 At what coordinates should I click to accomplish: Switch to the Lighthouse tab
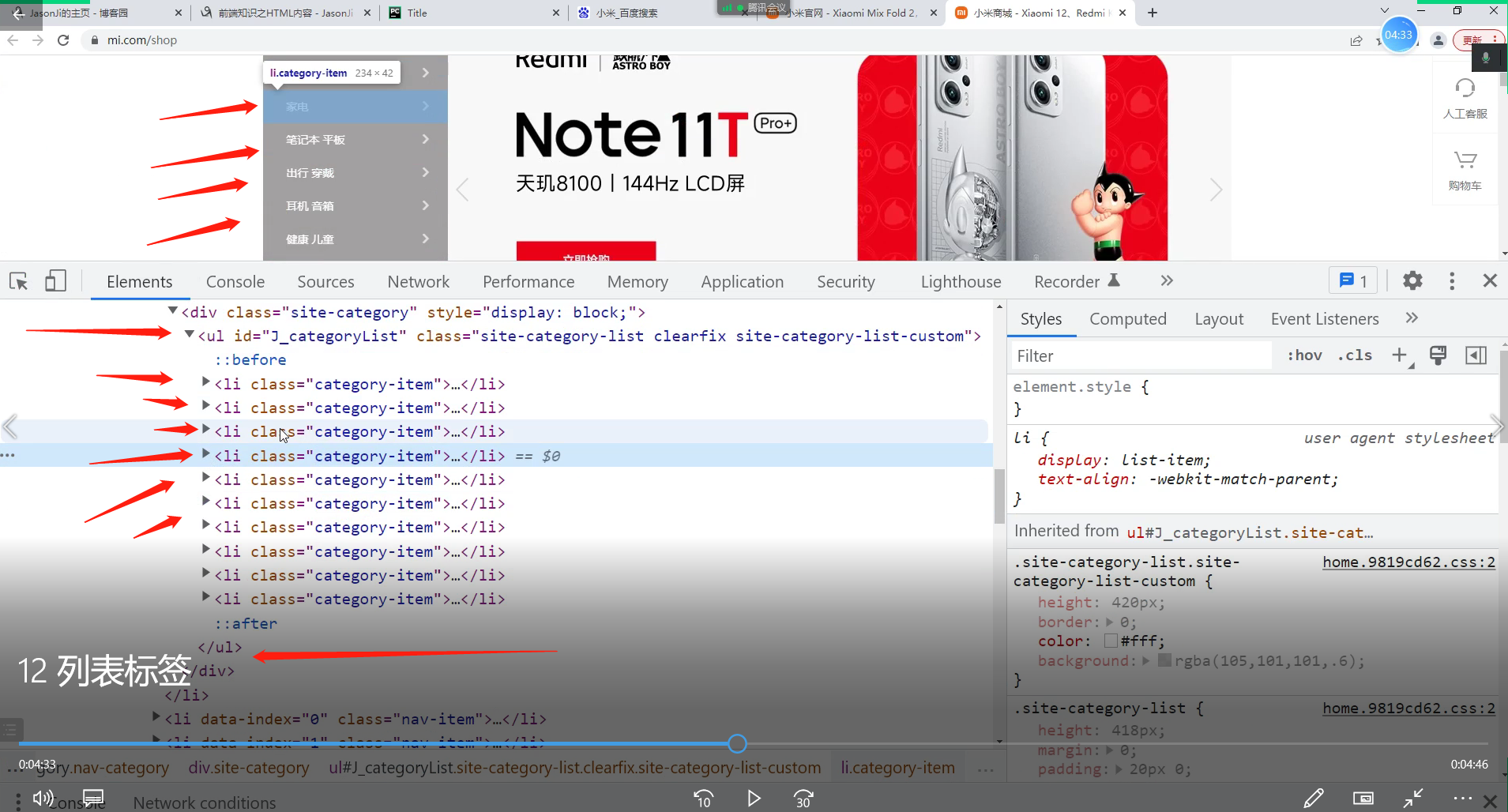961,282
